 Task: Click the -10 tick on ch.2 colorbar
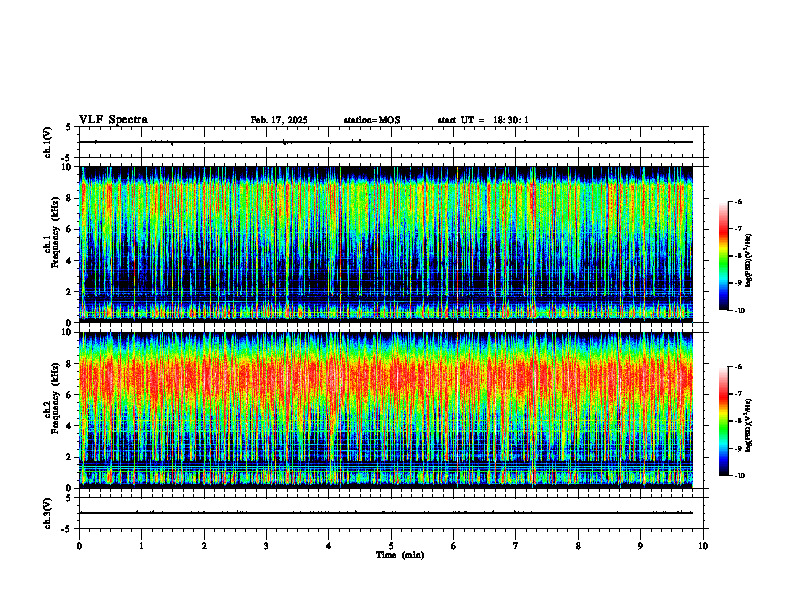(x=739, y=476)
